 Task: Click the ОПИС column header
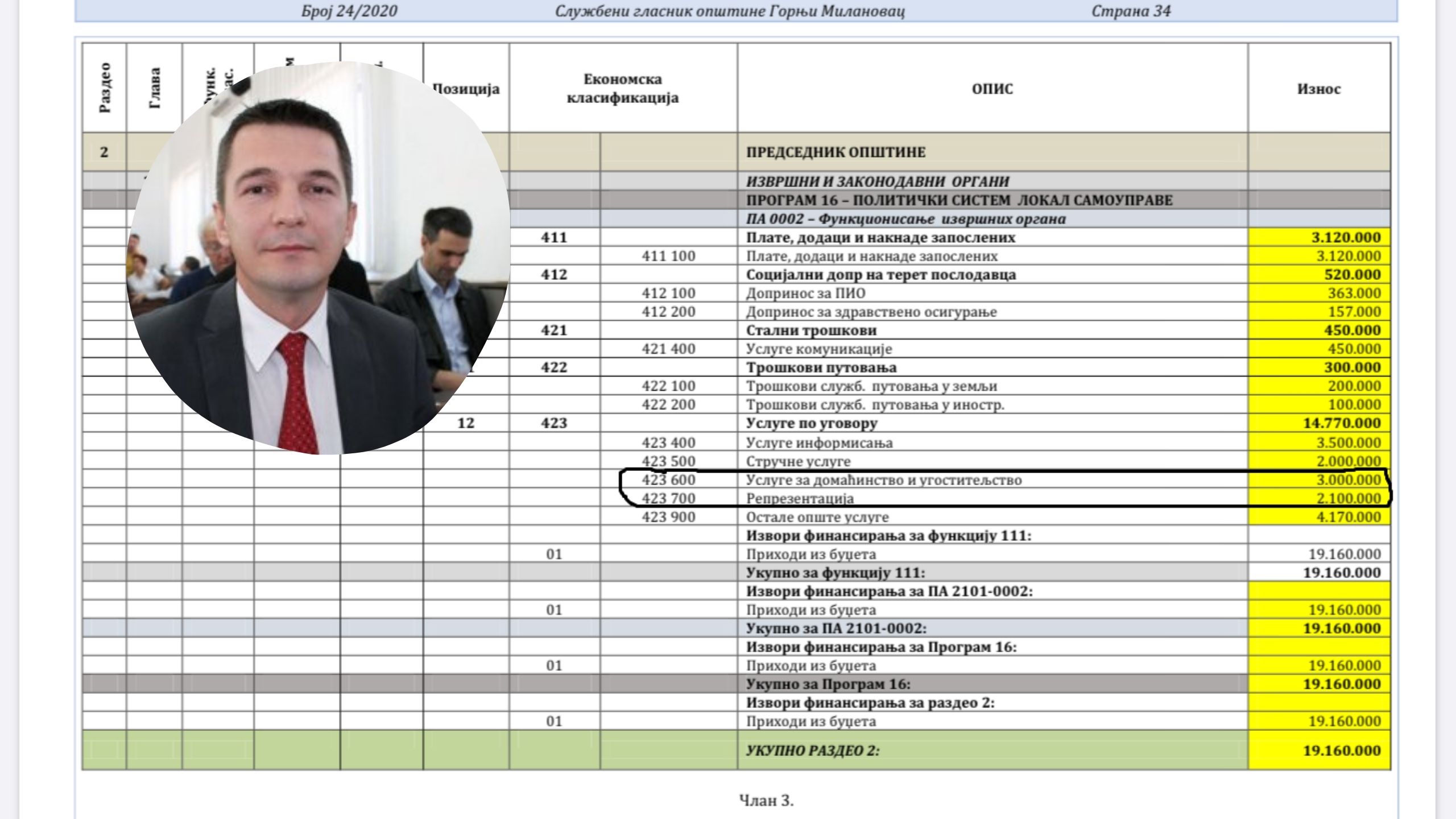[x=992, y=89]
